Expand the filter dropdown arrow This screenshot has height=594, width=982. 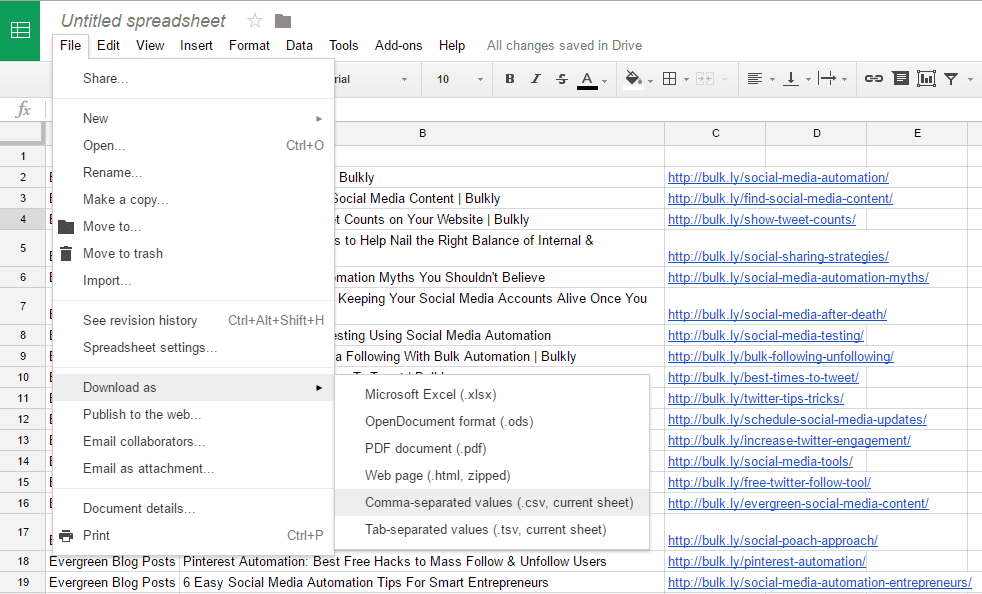pyautogui.click(x=970, y=80)
